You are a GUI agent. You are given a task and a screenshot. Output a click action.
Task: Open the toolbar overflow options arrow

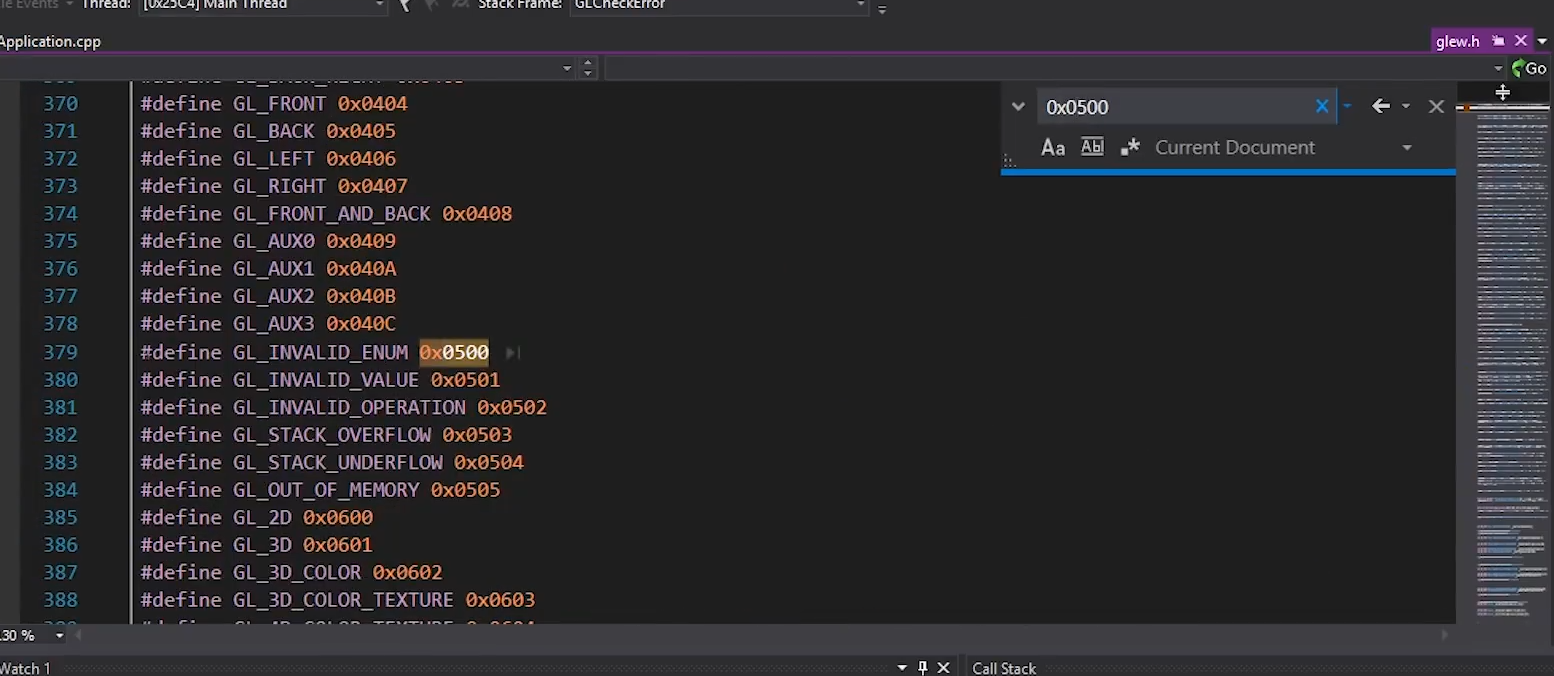point(881,8)
